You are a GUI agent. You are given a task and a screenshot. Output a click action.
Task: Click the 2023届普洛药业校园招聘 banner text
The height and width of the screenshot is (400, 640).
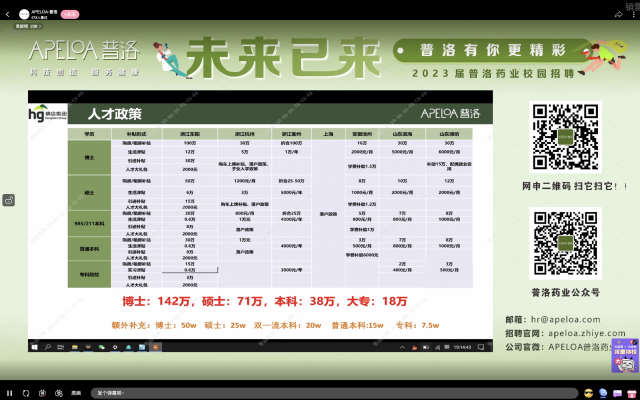493,73
